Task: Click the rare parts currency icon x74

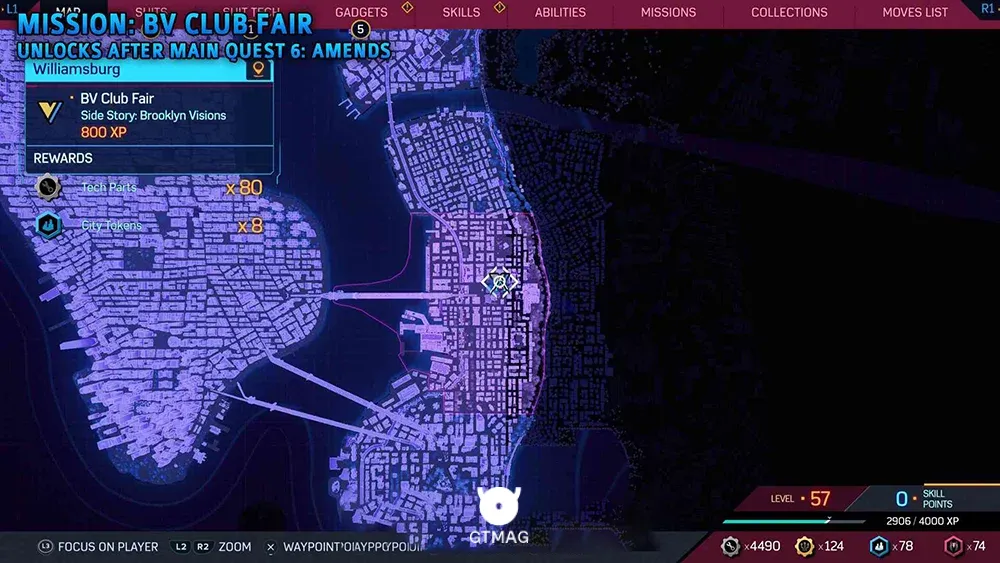Action: tap(953, 546)
